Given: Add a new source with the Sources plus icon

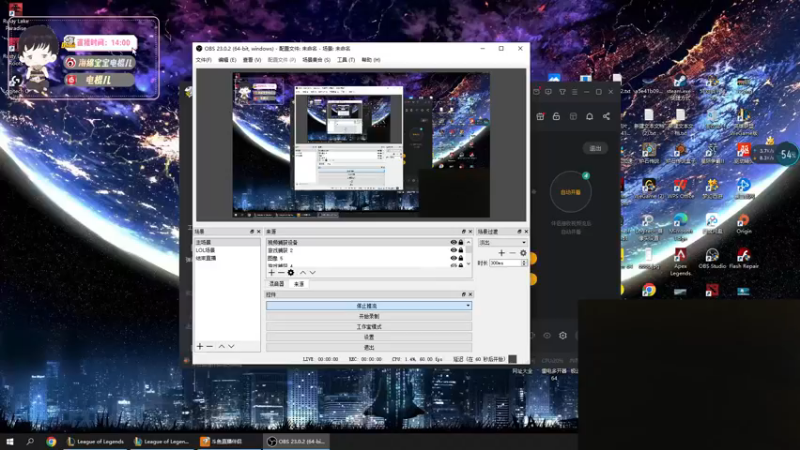Looking at the screenshot, I should click(271, 273).
